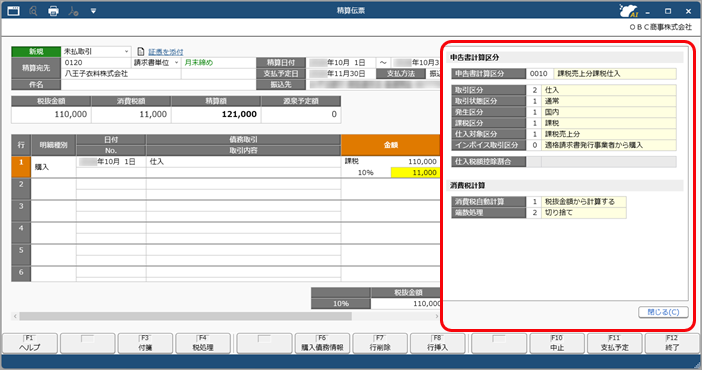
Task: Open F6 購入債務情報
Action: coord(322,344)
